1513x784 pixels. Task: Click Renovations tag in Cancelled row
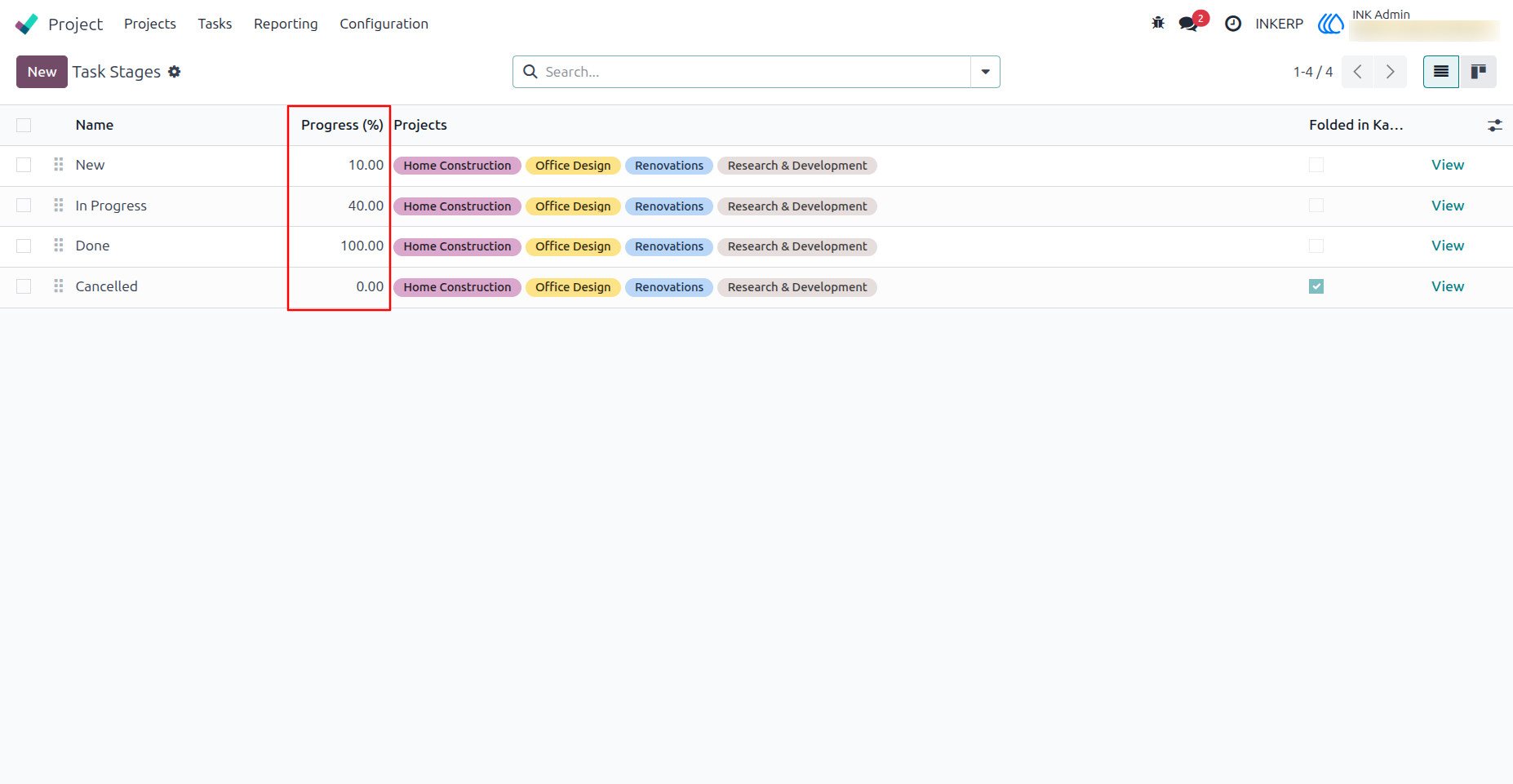pyautogui.click(x=669, y=287)
